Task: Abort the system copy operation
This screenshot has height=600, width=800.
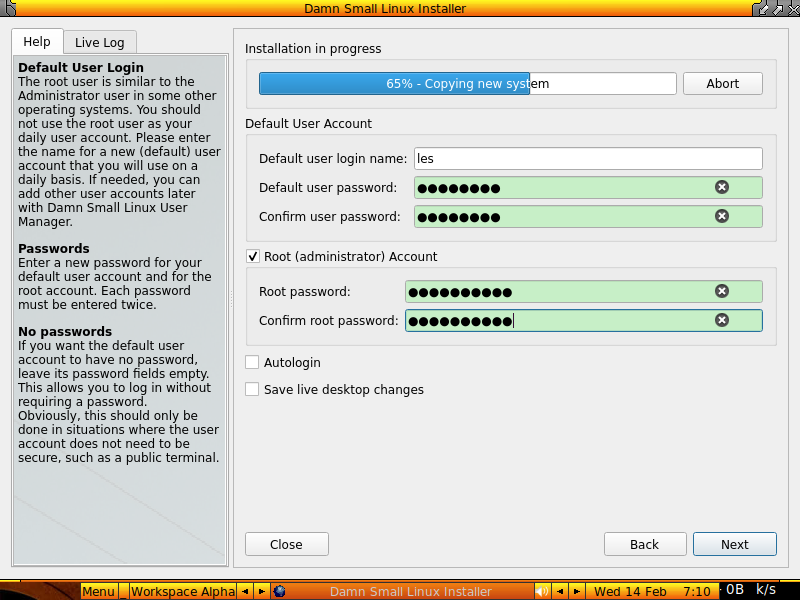Action: point(722,83)
